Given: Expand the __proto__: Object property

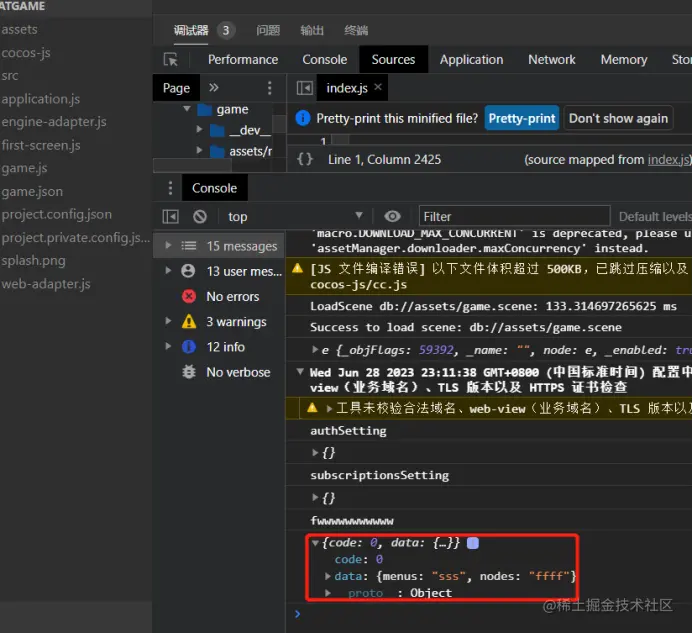Looking at the screenshot, I should pos(327,593).
